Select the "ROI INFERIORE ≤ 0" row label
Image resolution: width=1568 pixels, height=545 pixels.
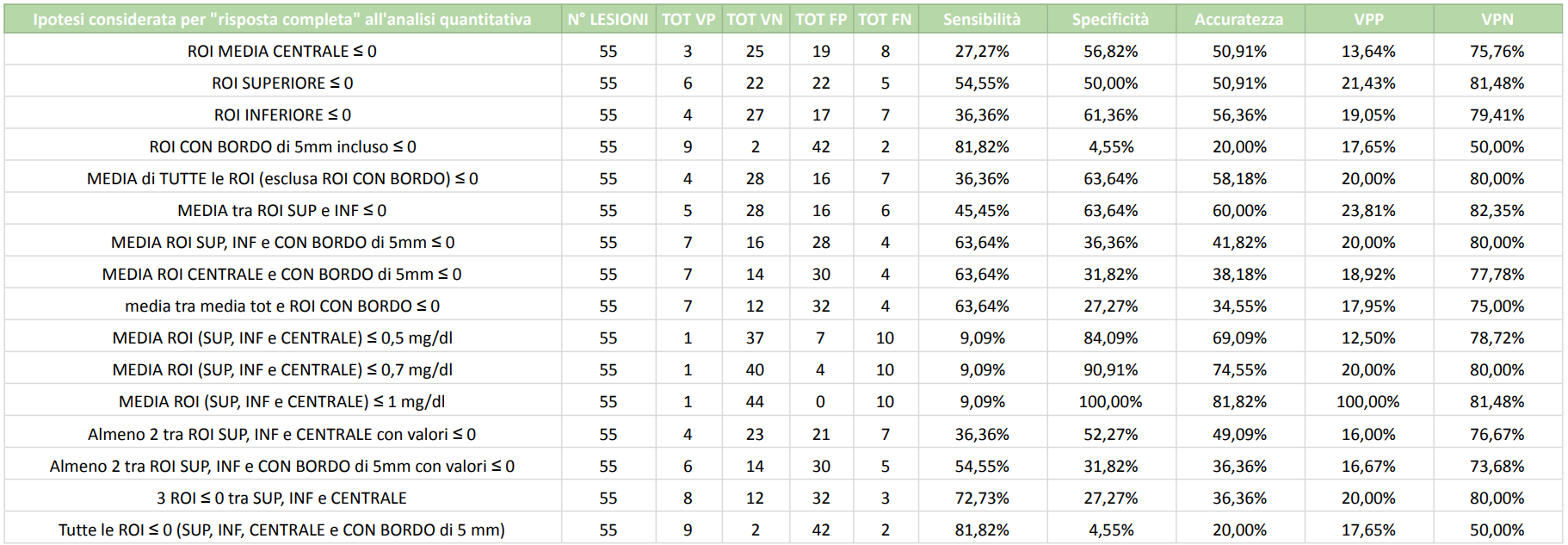coord(282,115)
